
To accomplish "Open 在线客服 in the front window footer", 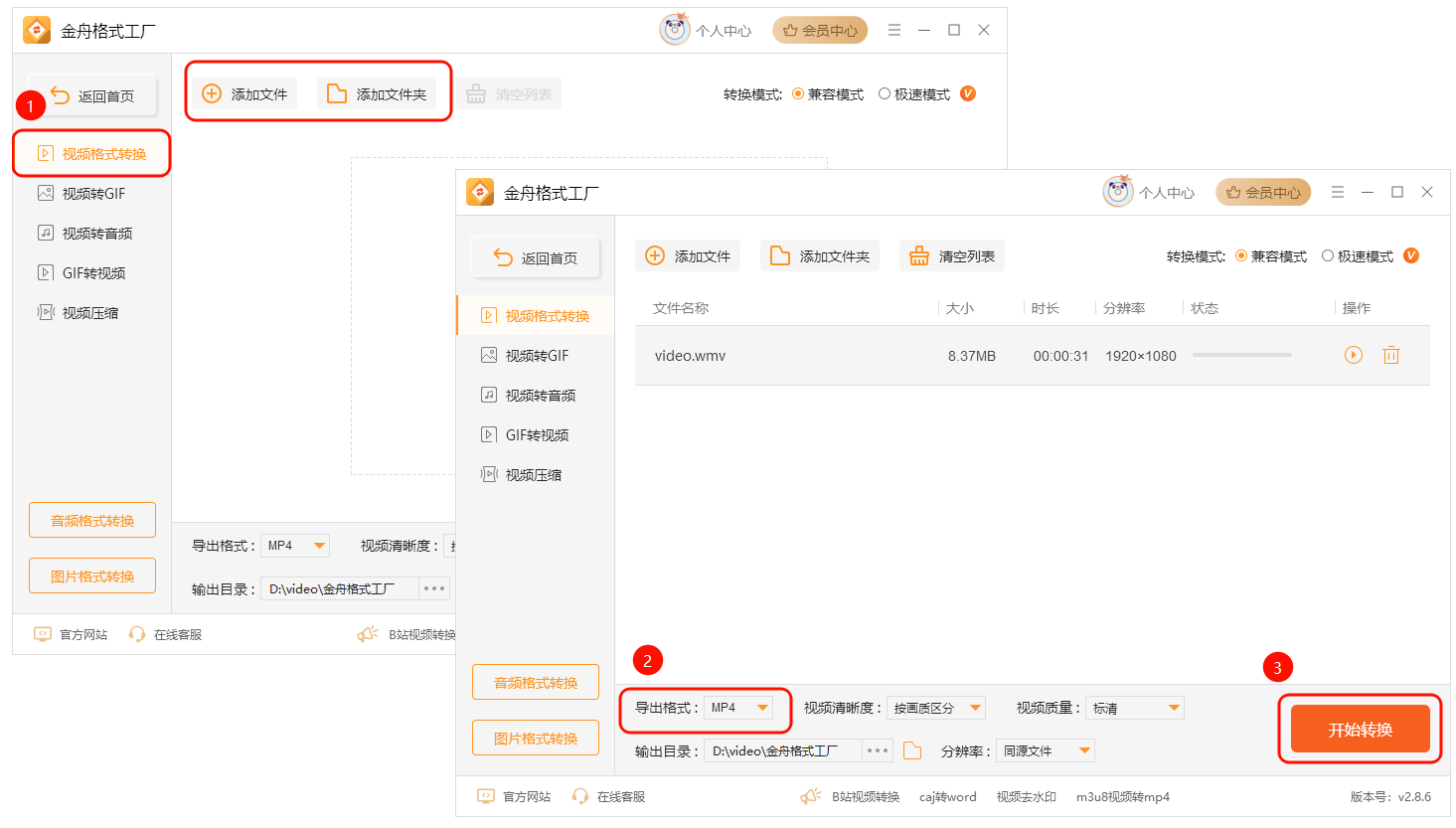I will (608, 796).
